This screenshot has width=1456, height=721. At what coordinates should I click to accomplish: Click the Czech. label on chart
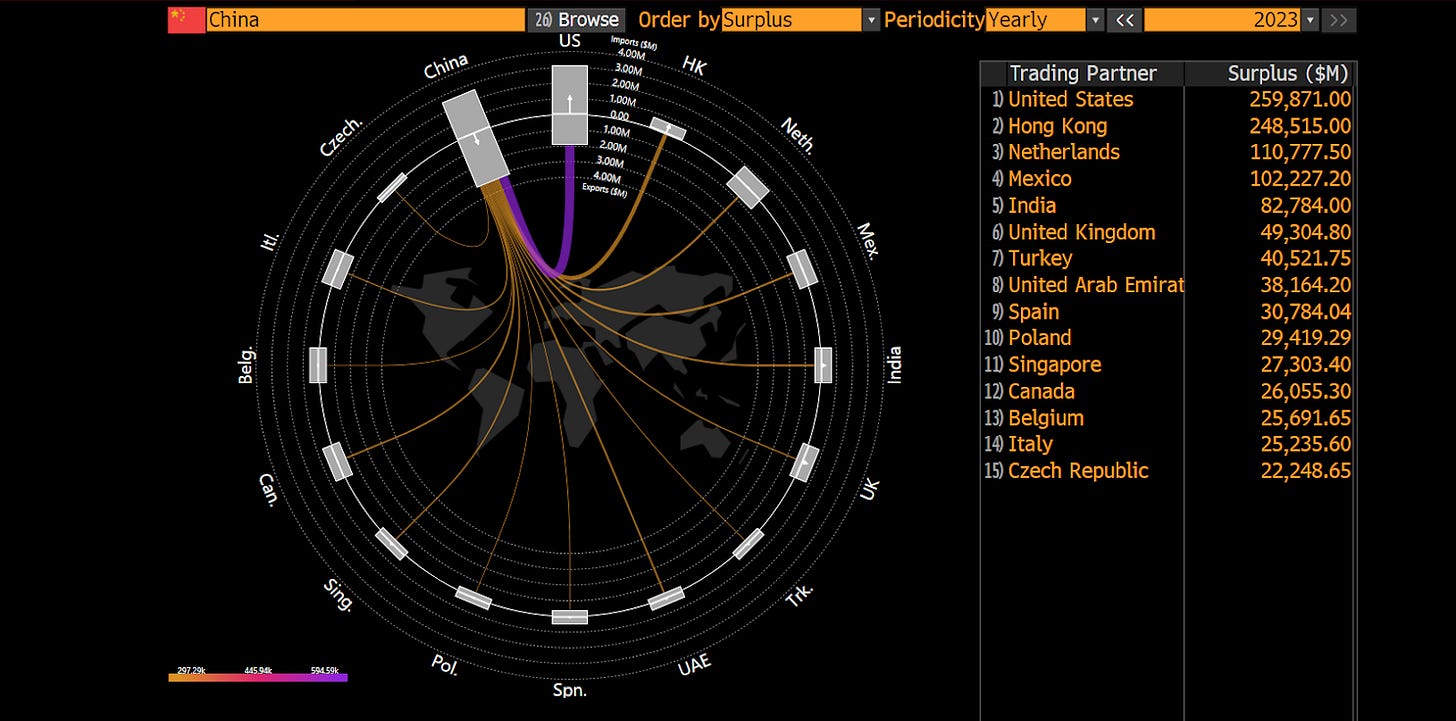[342, 135]
